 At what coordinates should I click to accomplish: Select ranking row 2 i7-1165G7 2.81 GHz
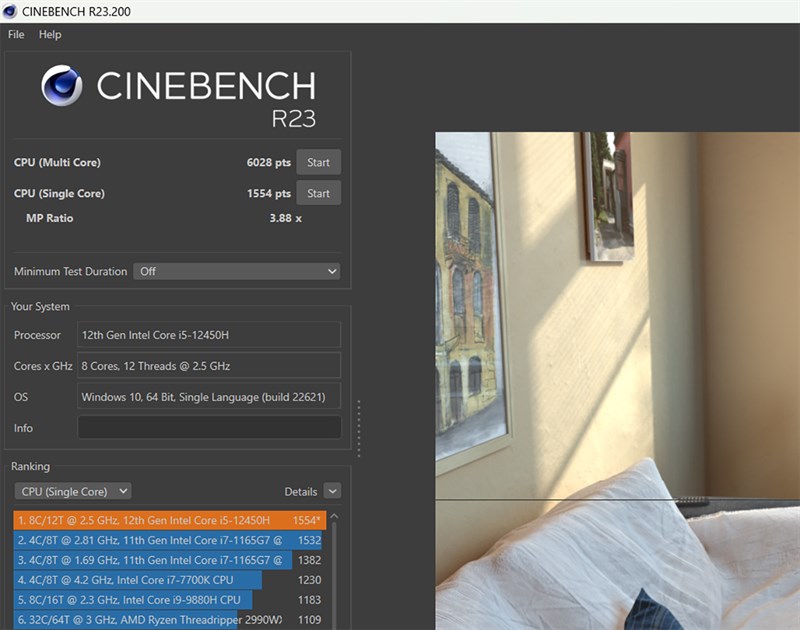[169, 540]
